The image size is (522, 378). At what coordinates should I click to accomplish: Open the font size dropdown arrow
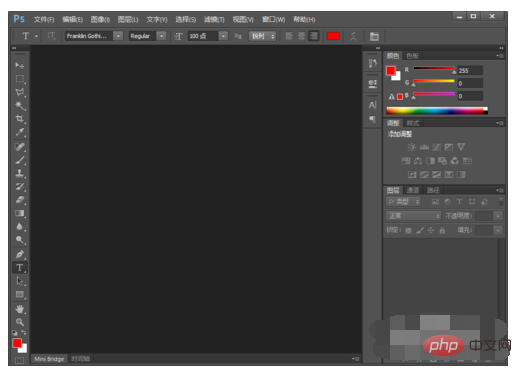[223, 36]
